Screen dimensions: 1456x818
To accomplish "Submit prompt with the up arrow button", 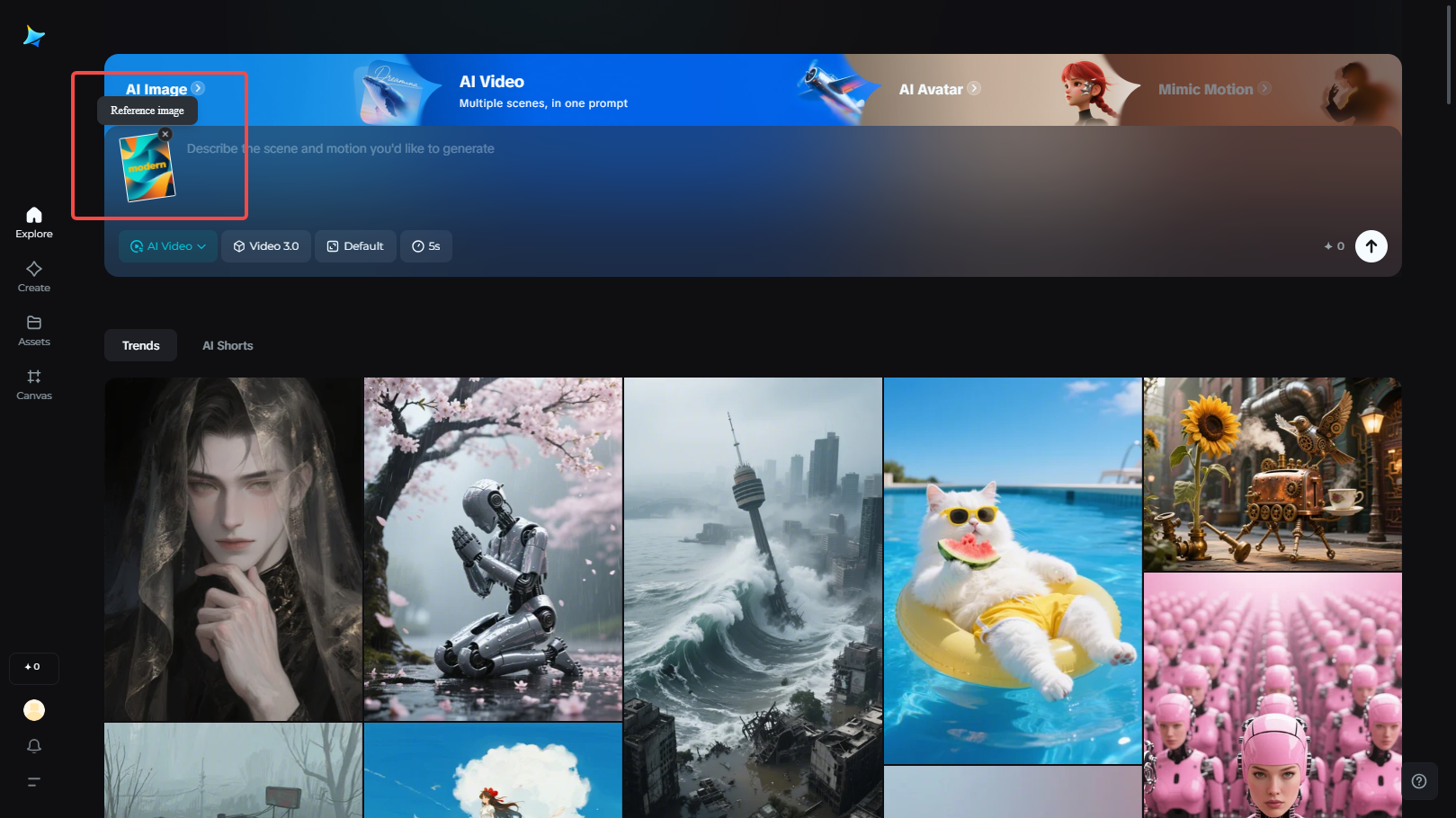I will coord(1371,246).
